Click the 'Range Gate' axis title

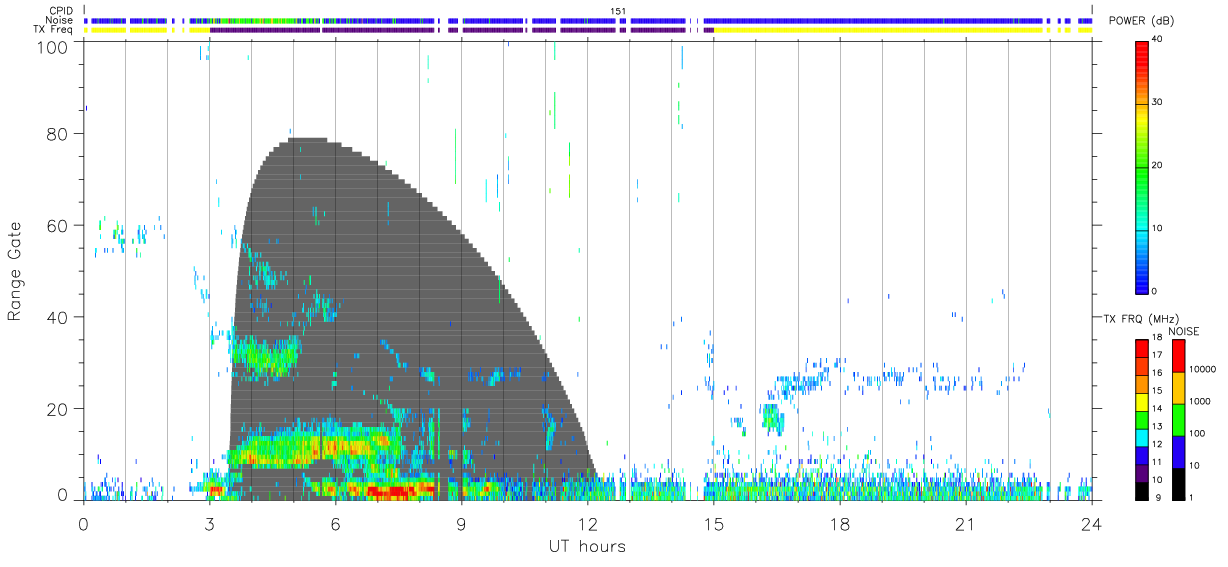tap(15, 271)
